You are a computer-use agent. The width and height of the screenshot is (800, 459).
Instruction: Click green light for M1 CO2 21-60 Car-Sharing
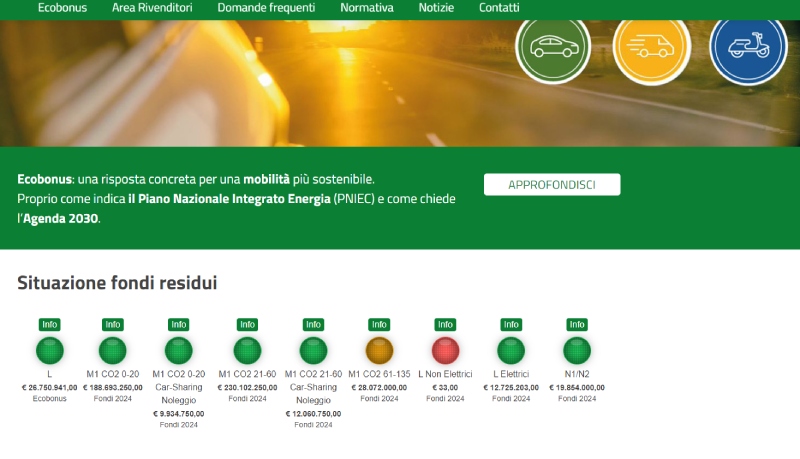tap(313, 350)
